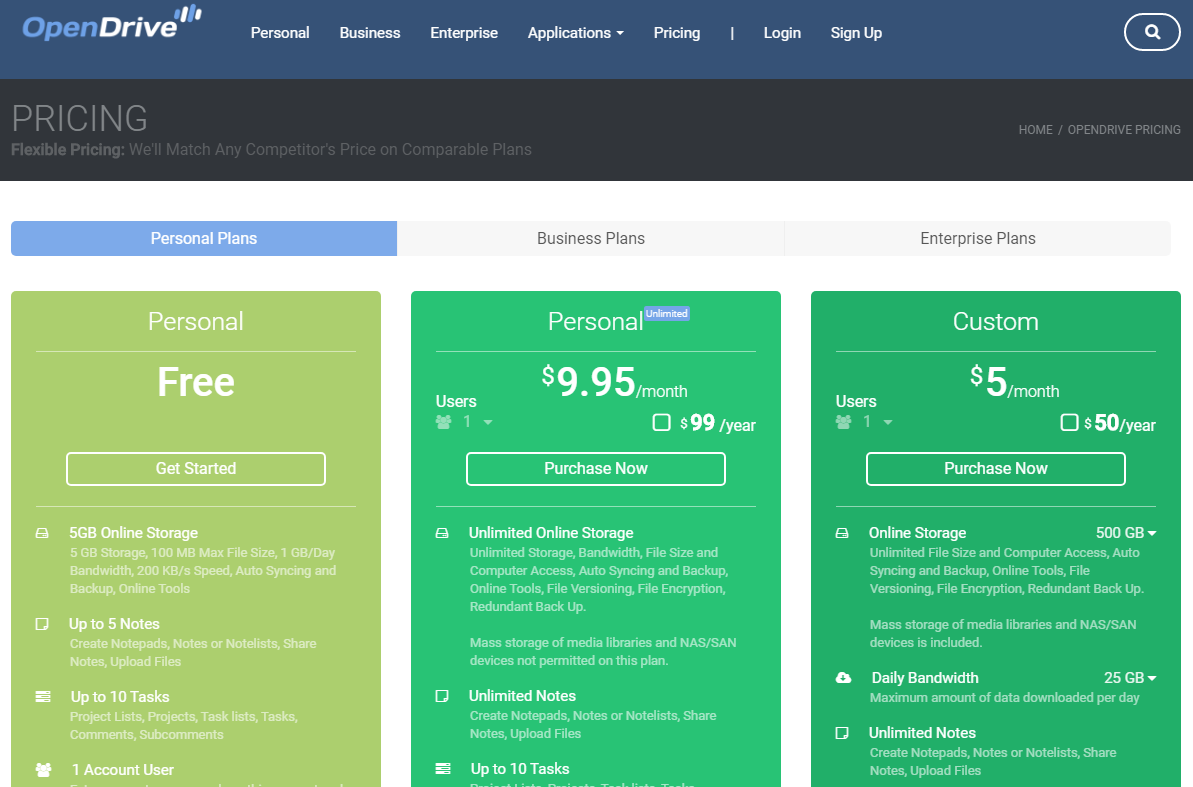
Task: Click the drive icon beside Unlimited Online Storage
Action: 442,534
